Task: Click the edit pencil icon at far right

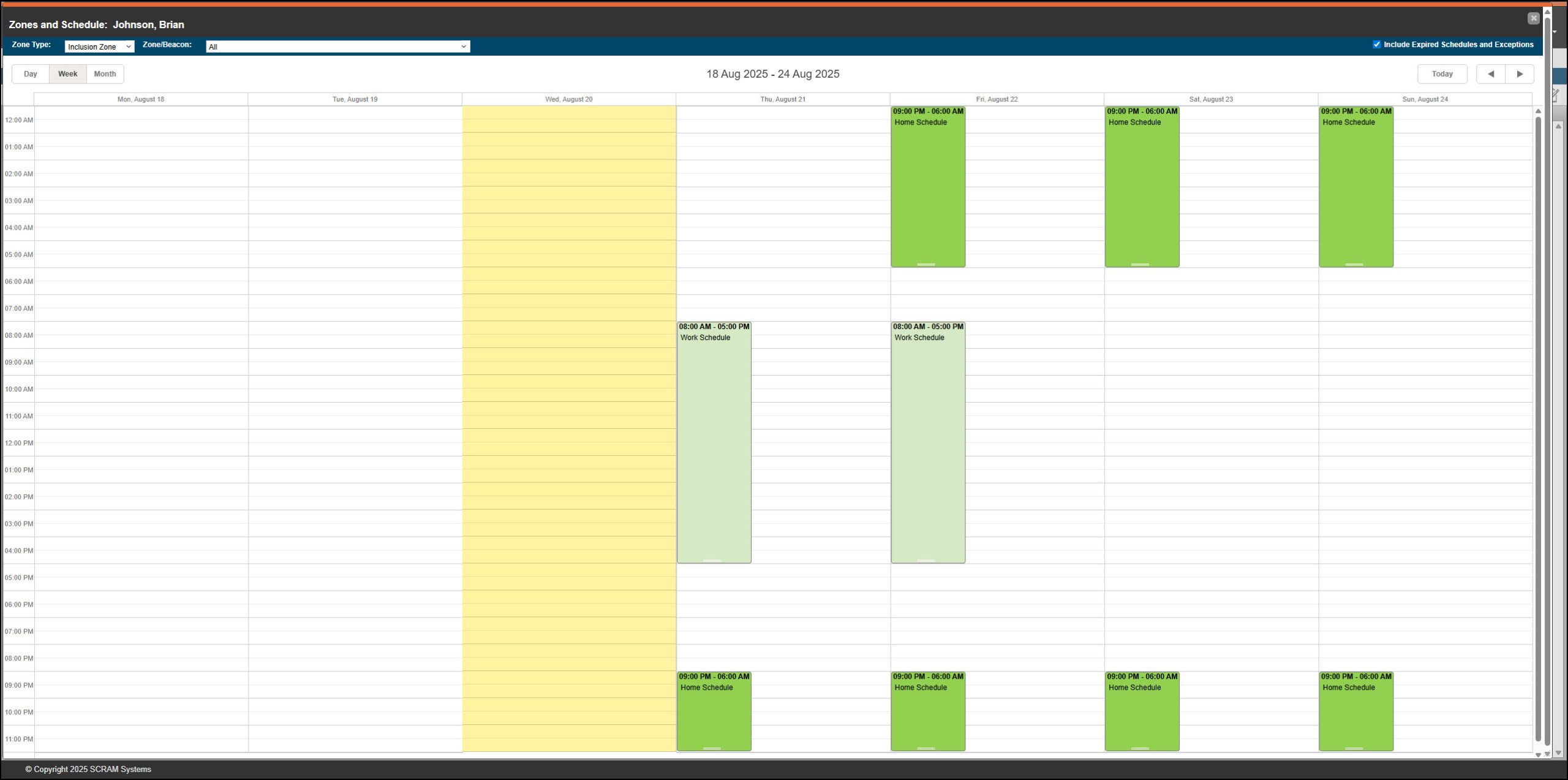Action: click(x=1556, y=95)
